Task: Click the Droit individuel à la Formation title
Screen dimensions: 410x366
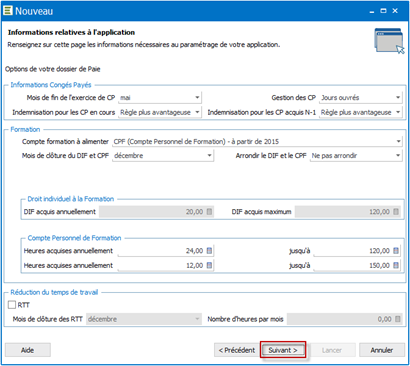Action: [71, 199]
